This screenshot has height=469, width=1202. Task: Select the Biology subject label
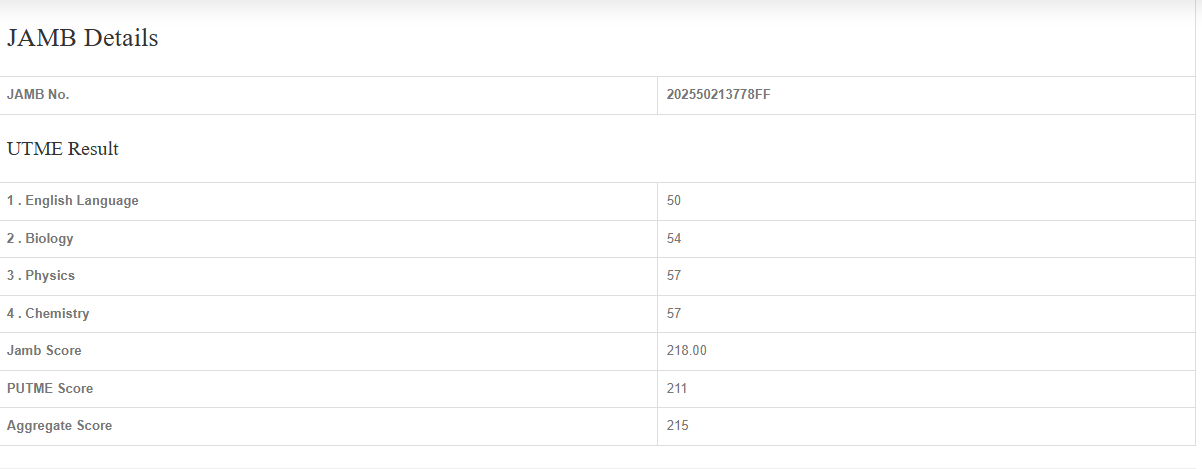click(x=40, y=239)
